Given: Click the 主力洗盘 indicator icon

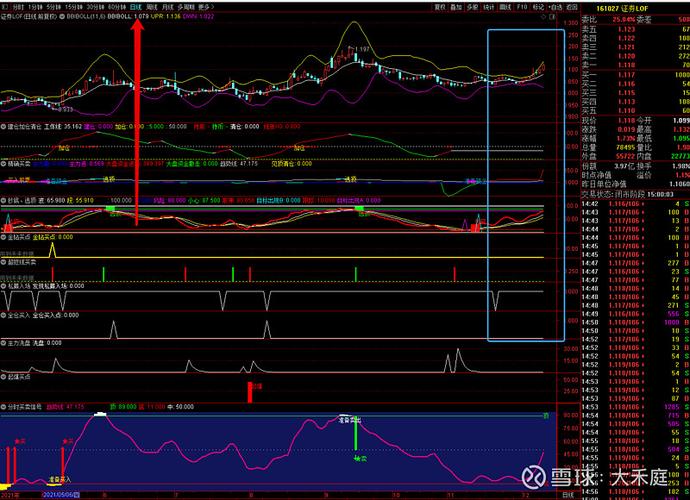Looking at the screenshot, I should (4, 343).
